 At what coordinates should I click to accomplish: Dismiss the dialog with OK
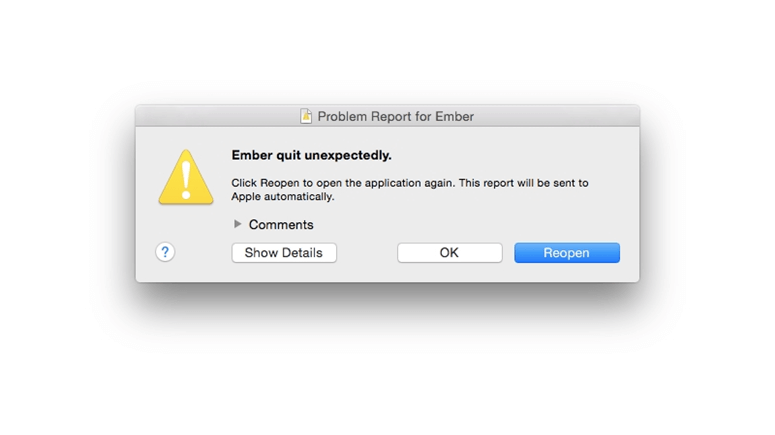point(449,253)
